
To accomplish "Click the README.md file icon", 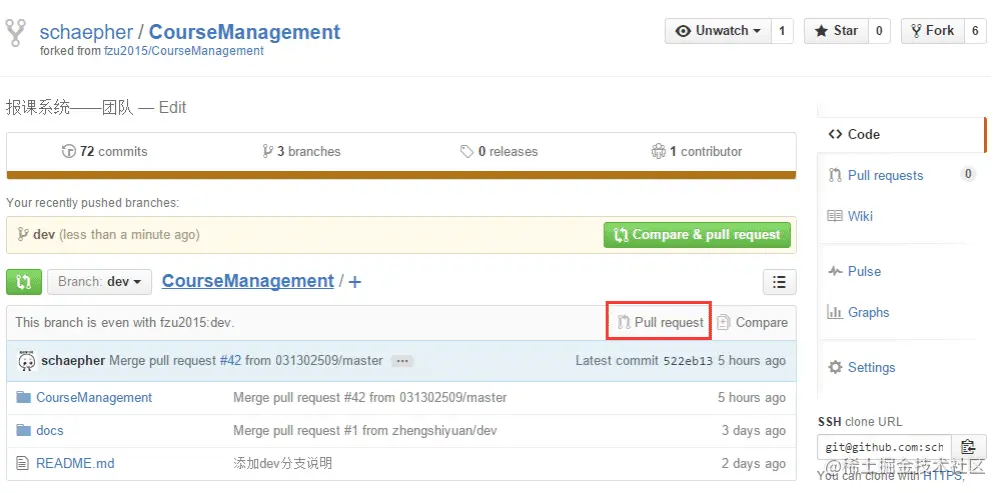I will pos(22,464).
